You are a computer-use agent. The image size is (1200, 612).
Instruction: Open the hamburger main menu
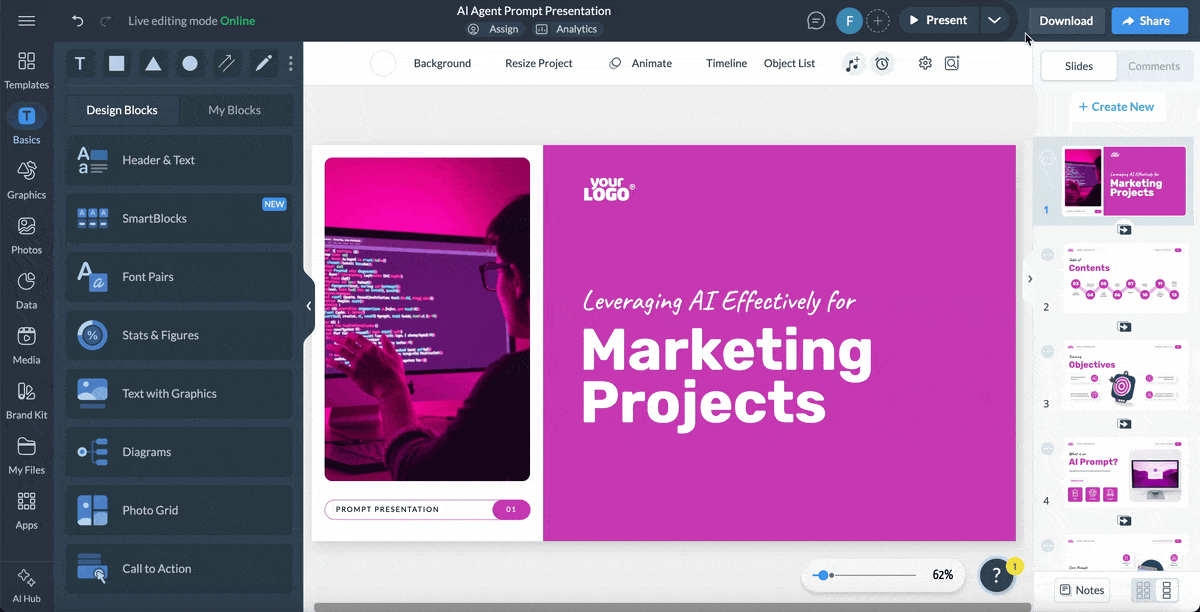coord(27,21)
